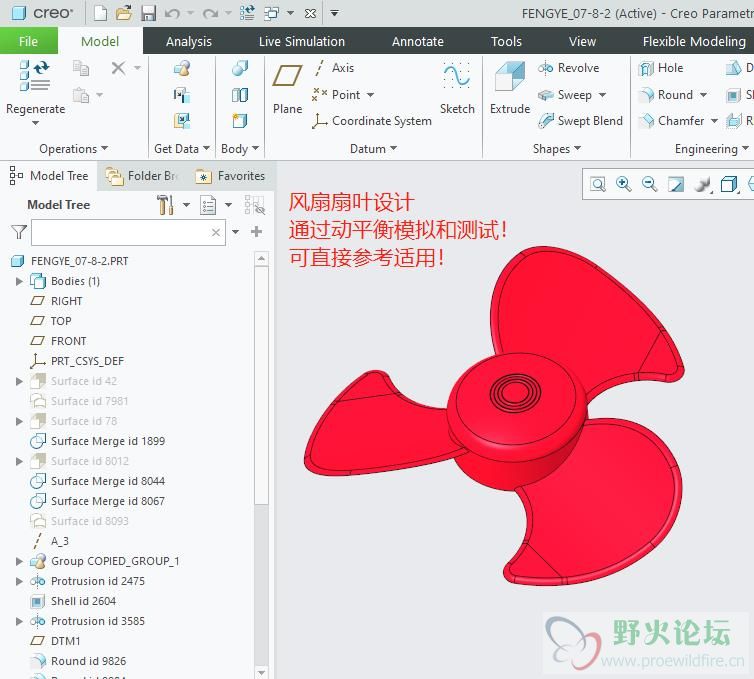Click the New file icon

tap(101, 13)
